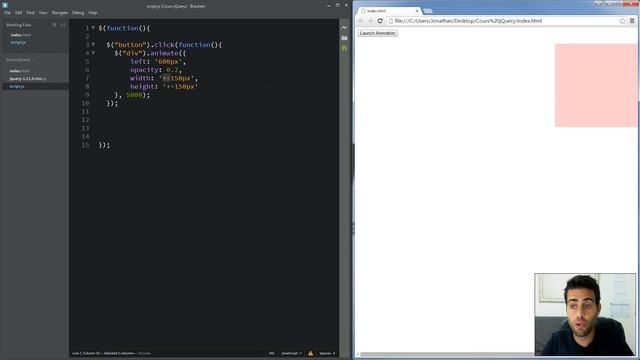Click the split view icon in Working Files header
The height and width of the screenshot is (360, 640).
[63, 25]
